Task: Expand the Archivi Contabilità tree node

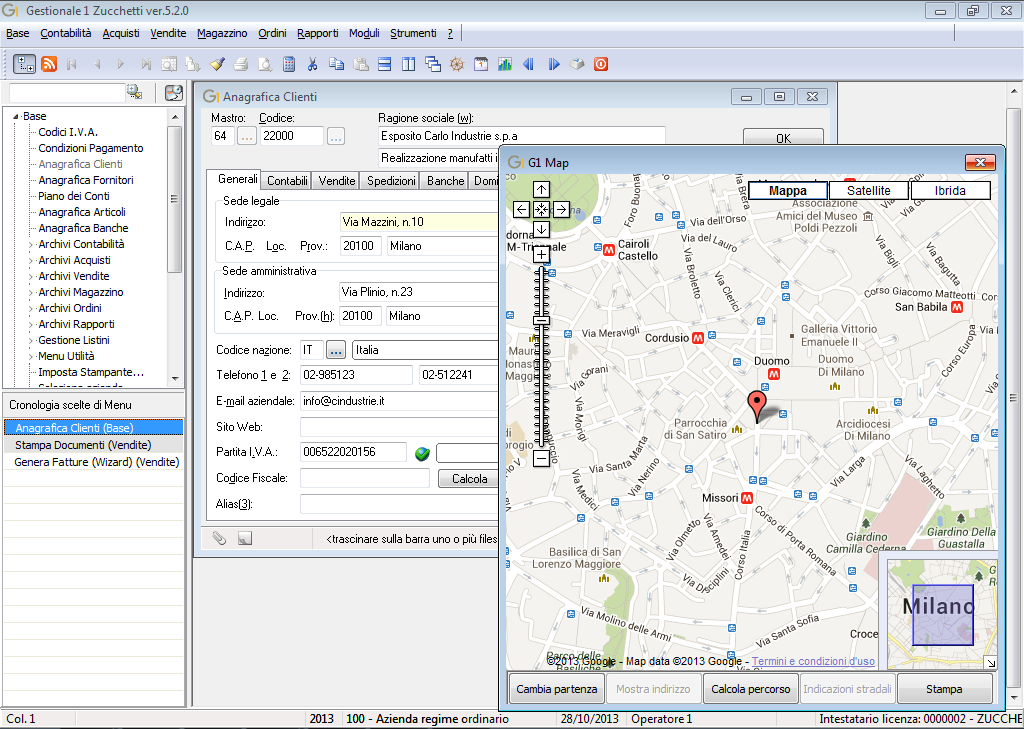Action: (30, 244)
